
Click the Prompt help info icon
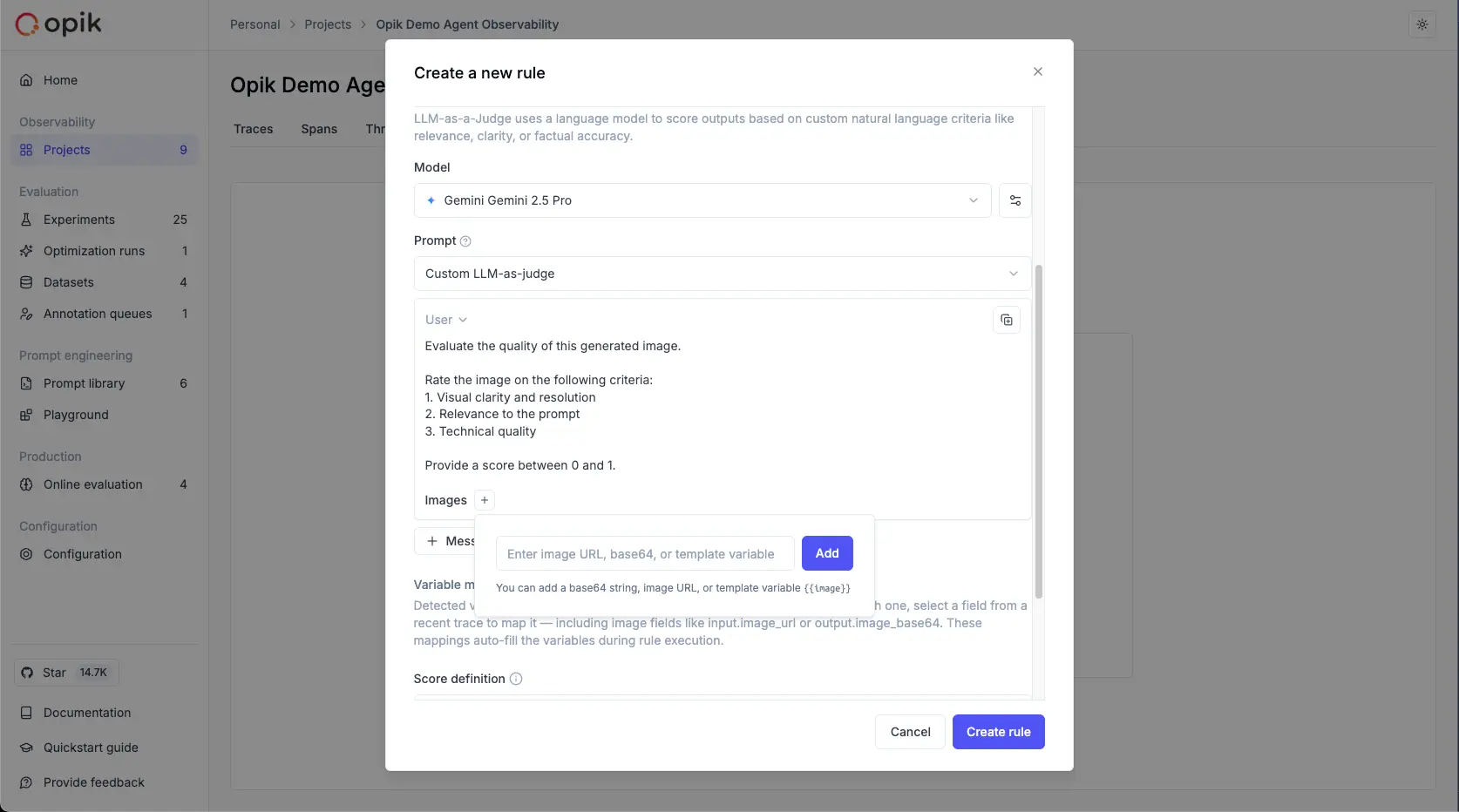tap(465, 241)
